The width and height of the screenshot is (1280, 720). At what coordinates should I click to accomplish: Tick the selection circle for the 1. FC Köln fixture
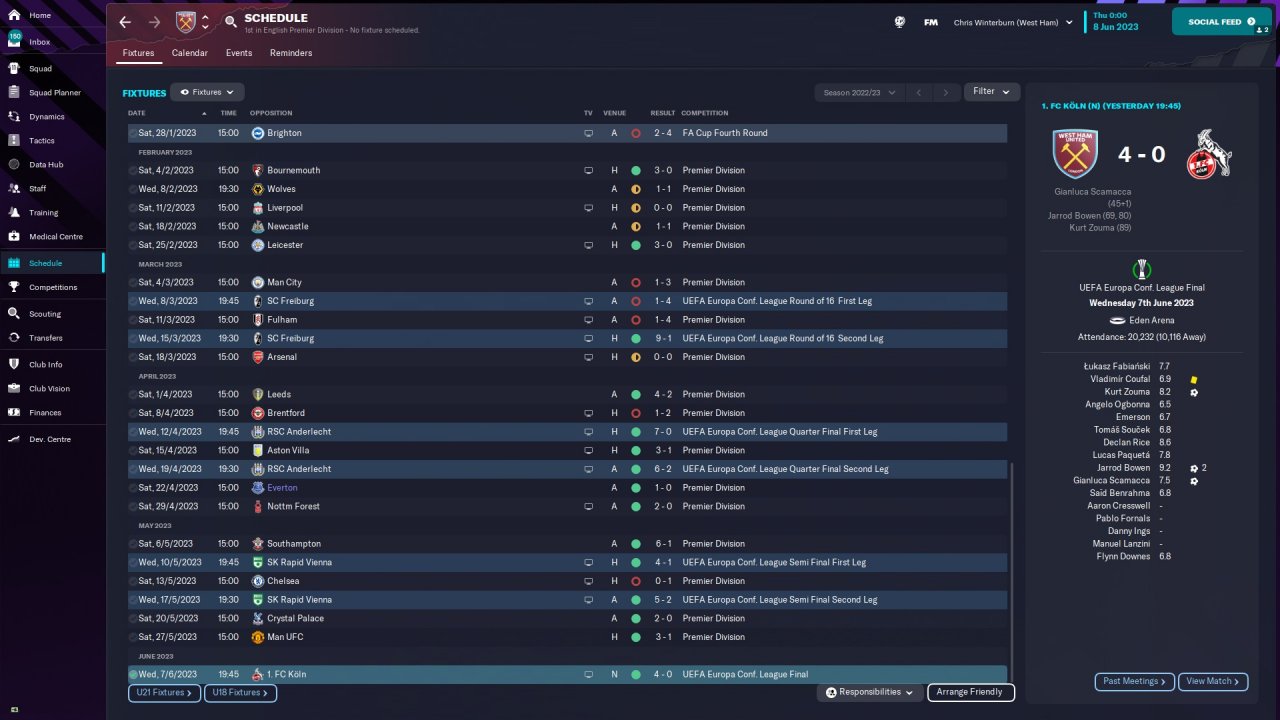click(133, 675)
